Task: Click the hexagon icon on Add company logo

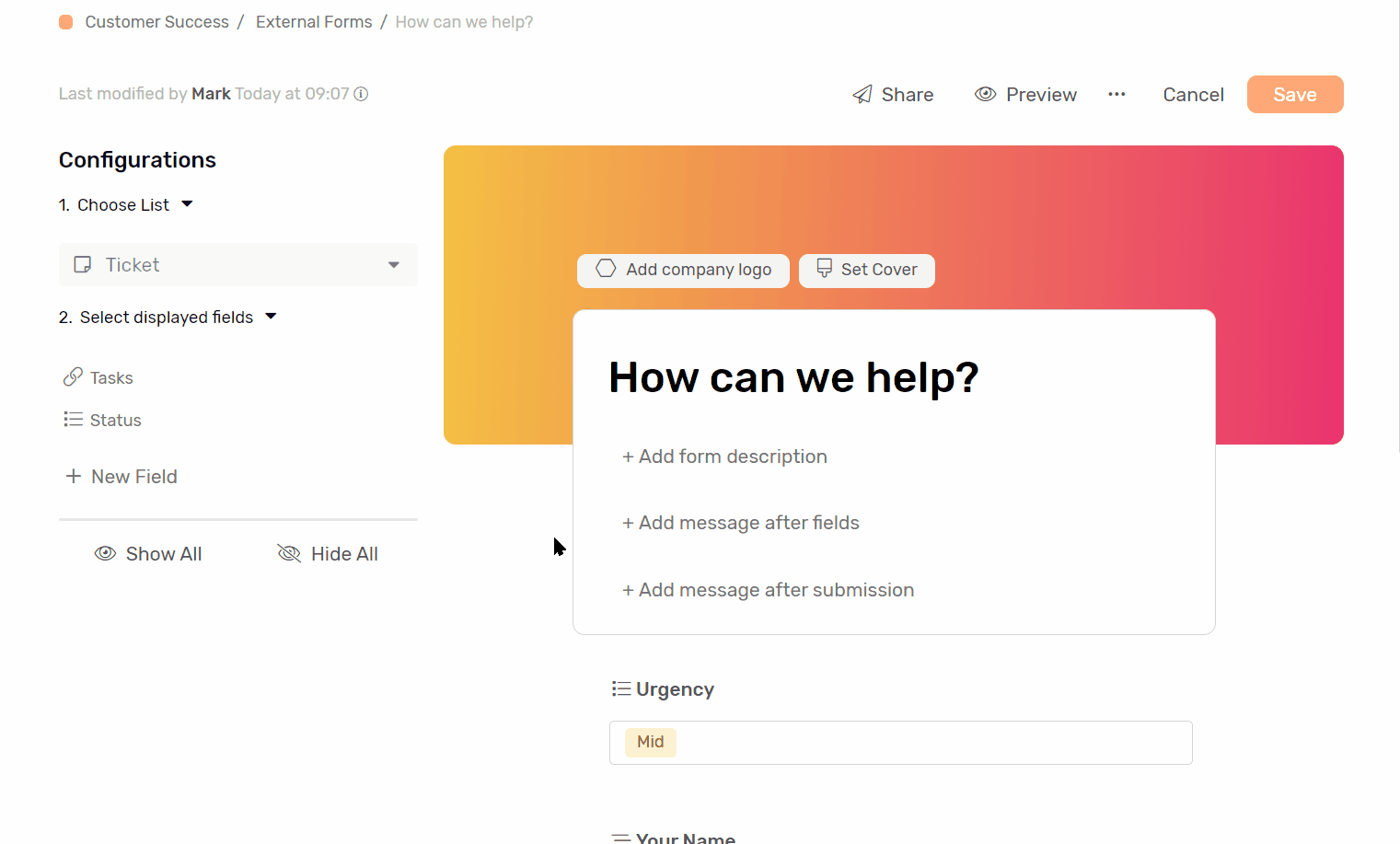Action: click(x=606, y=270)
